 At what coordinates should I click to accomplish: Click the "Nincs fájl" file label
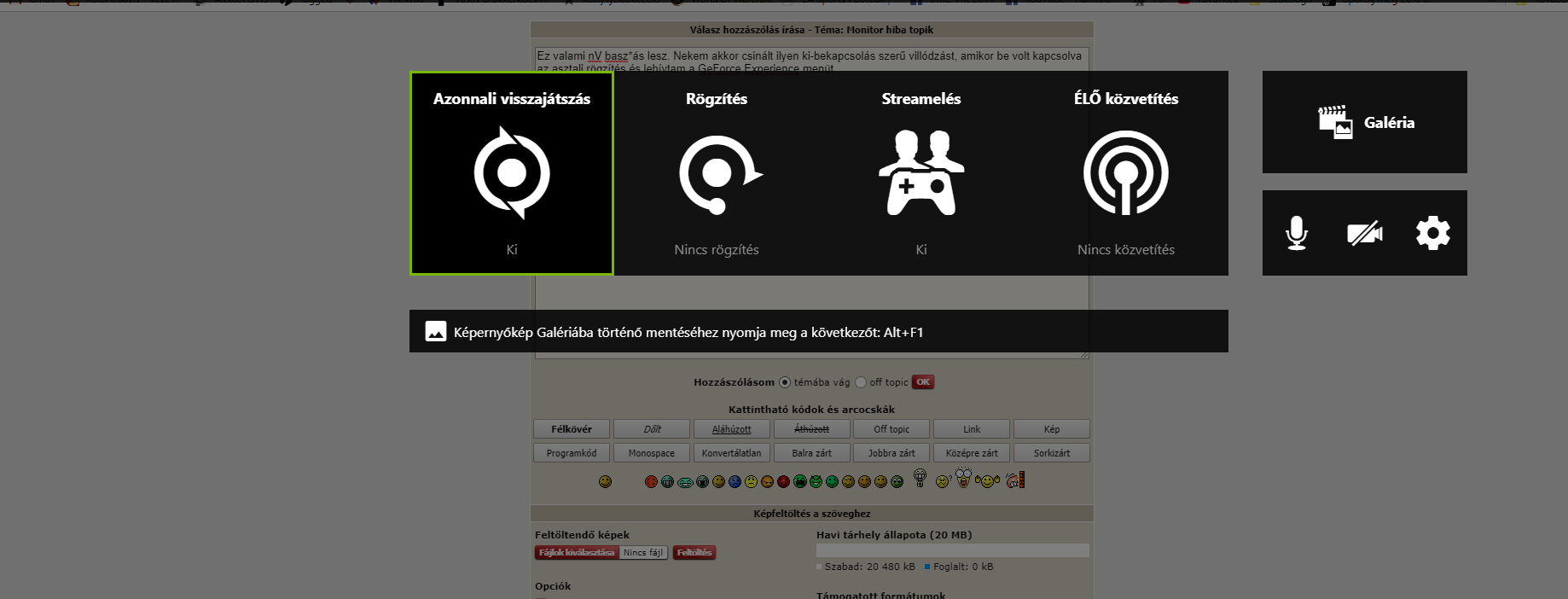(x=643, y=553)
